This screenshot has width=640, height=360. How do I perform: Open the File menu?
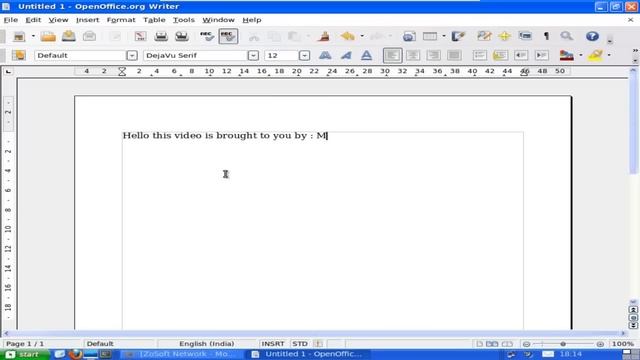coord(11,20)
